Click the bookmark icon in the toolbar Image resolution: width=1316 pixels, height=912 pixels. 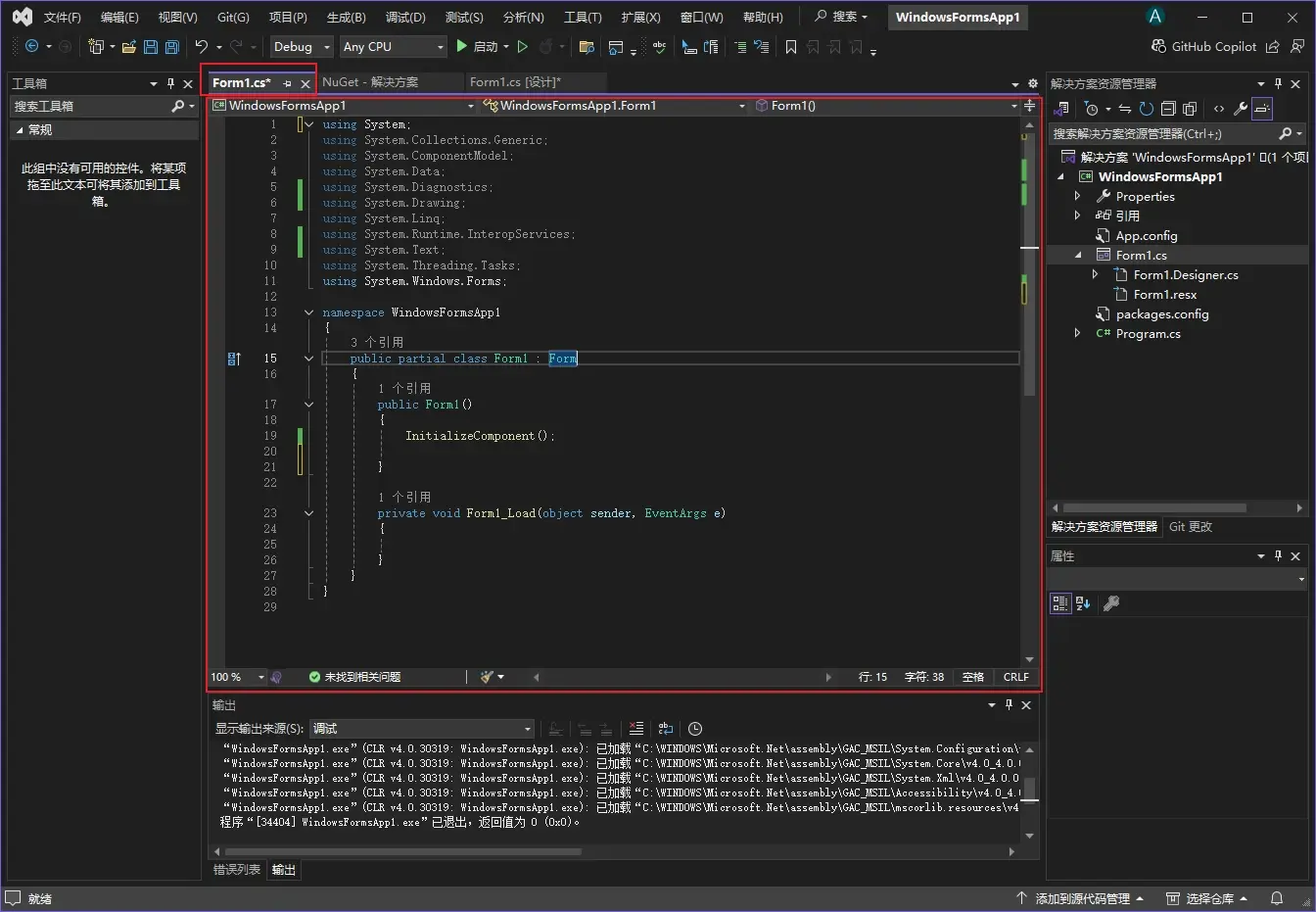point(791,47)
